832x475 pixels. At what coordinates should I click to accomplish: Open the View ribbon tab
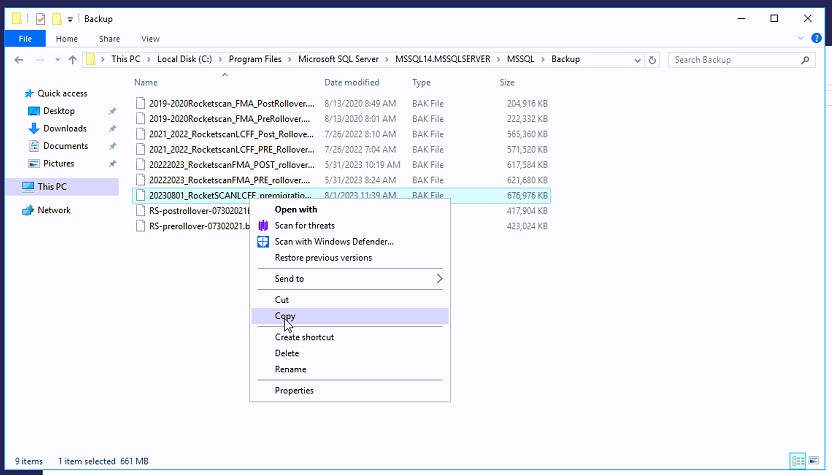pos(150,39)
